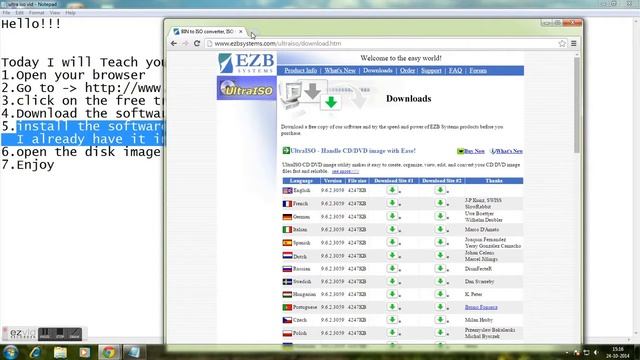Screen dimensions: 640x360
Task: Launch Internet Explorer from the taskbar
Action: click(35, 352)
